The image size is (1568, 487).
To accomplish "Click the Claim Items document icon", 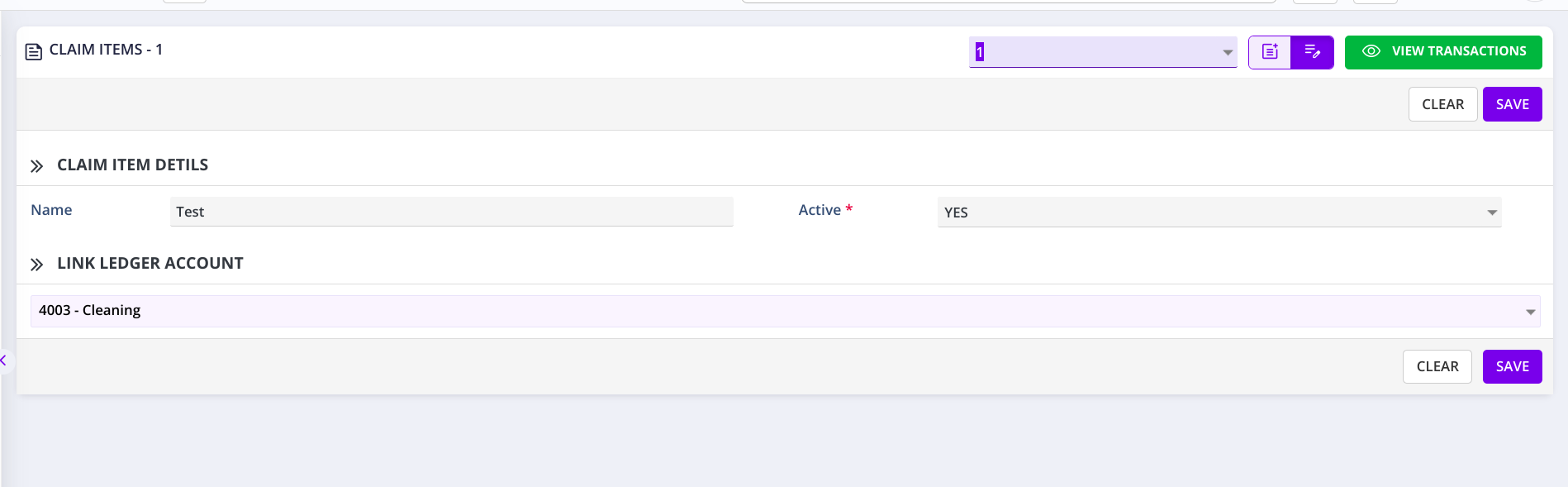I will pyautogui.click(x=34, y=52).
